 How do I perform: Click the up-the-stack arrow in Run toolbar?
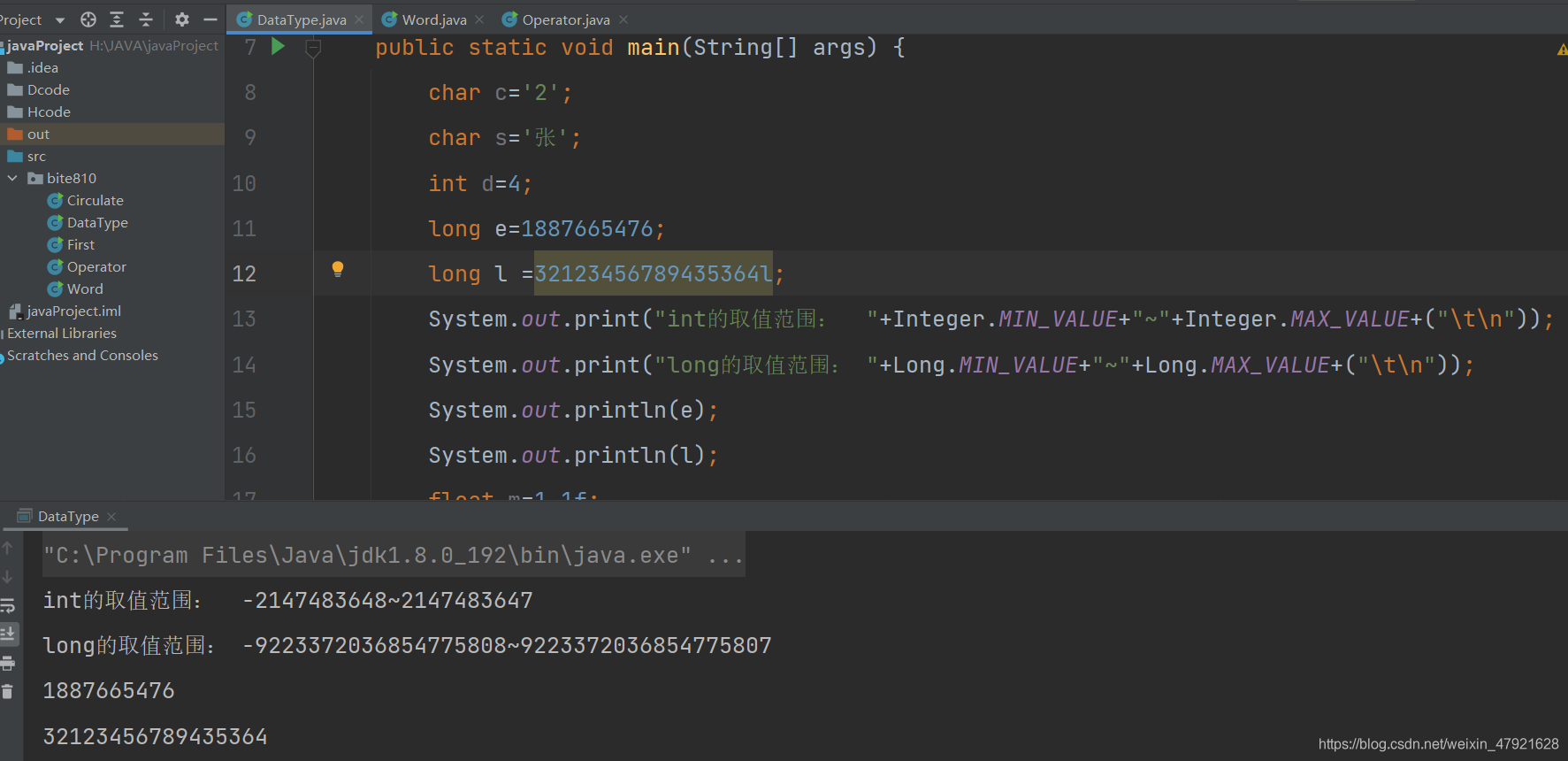pos(7,549)
